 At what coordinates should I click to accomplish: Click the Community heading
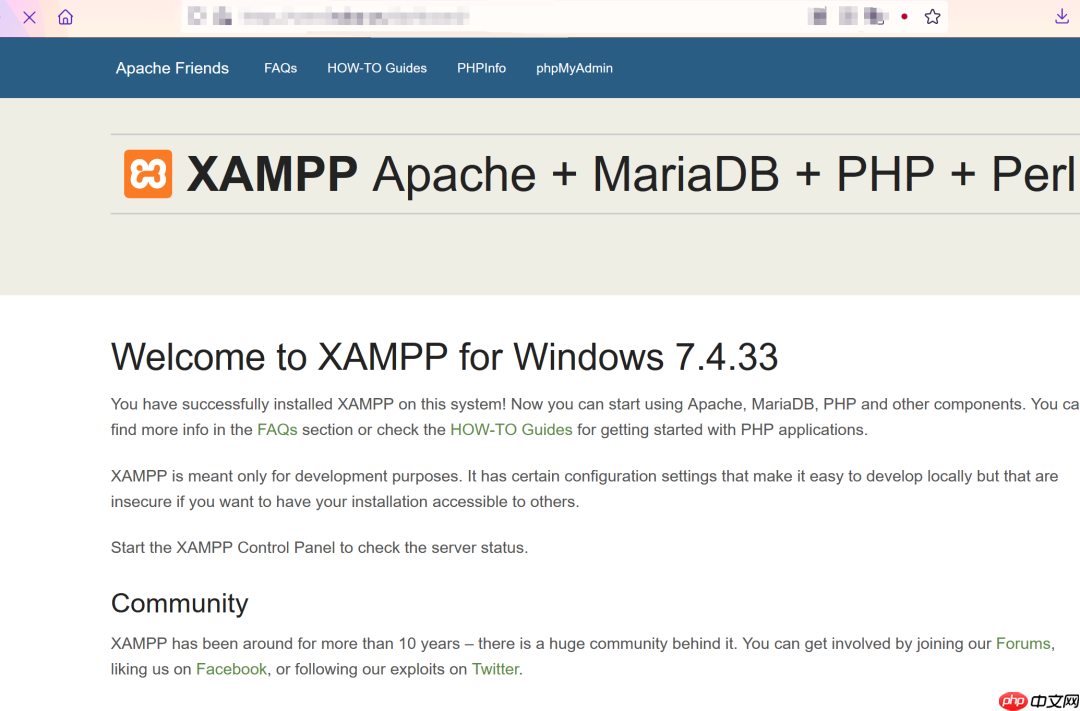point(179,603)
